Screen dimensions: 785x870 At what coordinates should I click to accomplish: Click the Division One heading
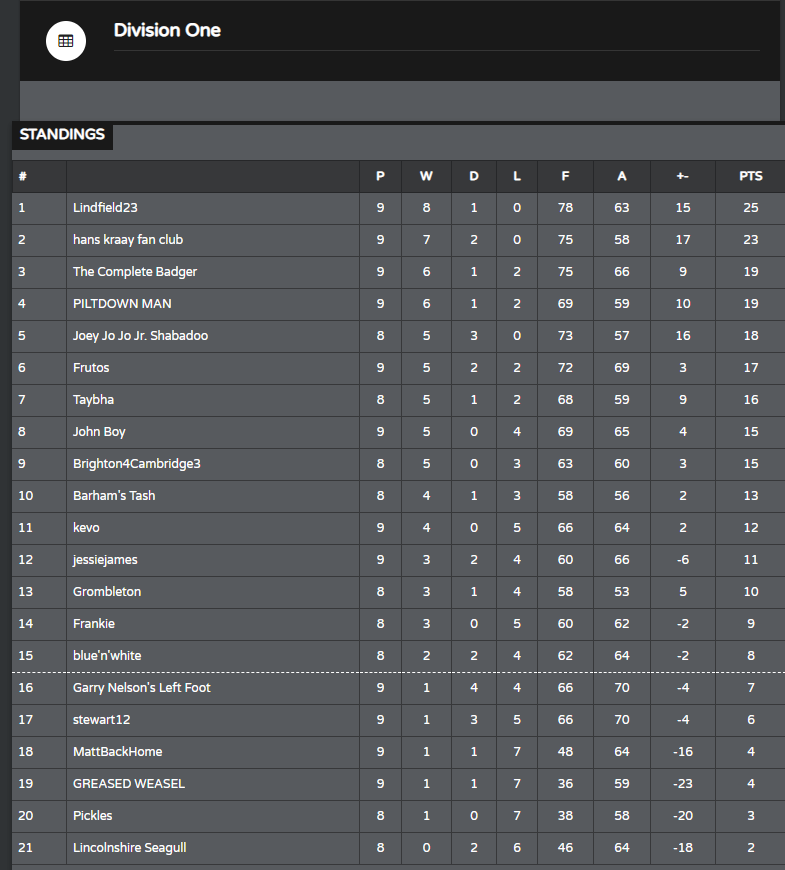167,30
